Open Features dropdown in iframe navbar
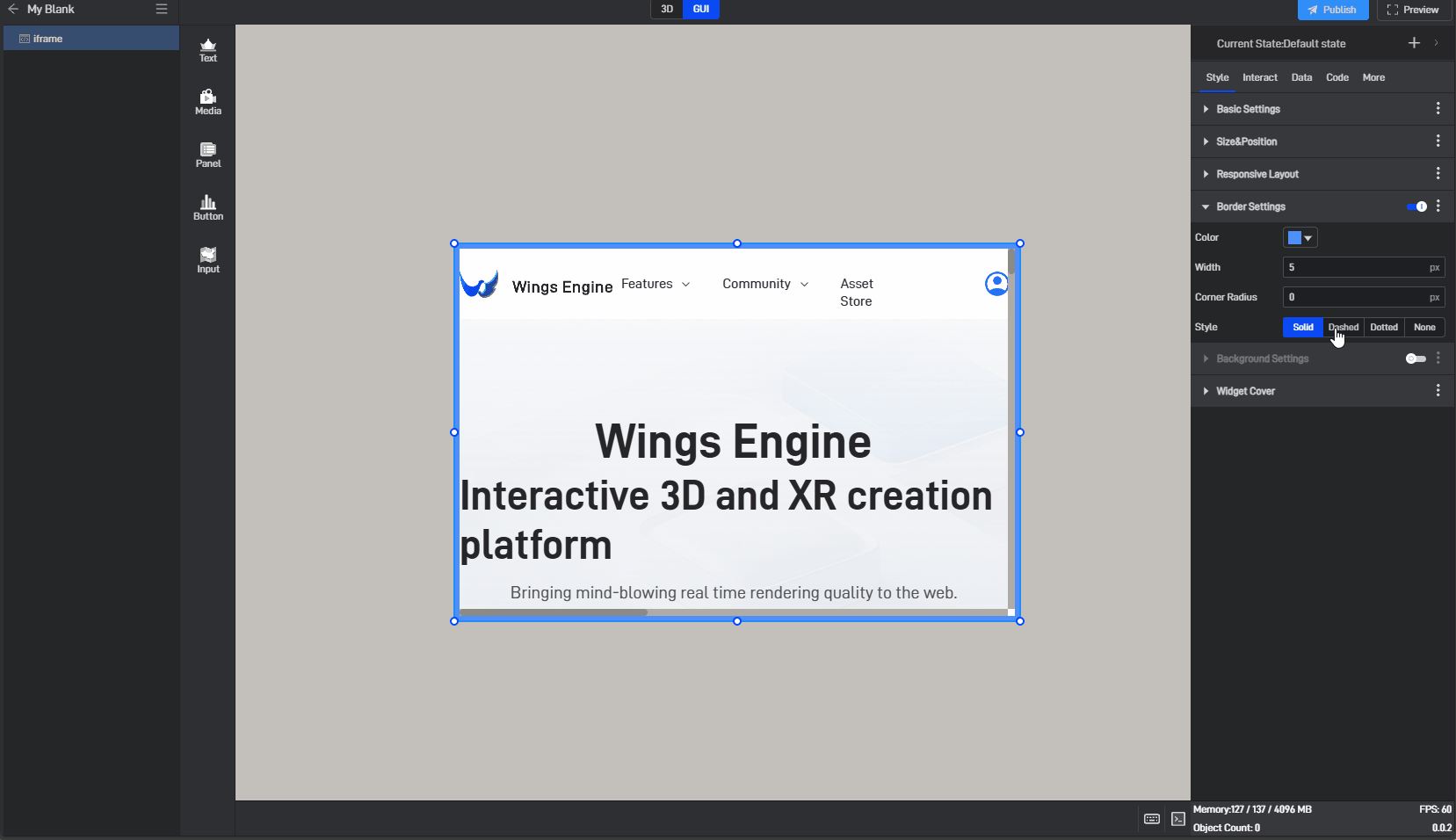1456x840 pixels. coord(656,284)
